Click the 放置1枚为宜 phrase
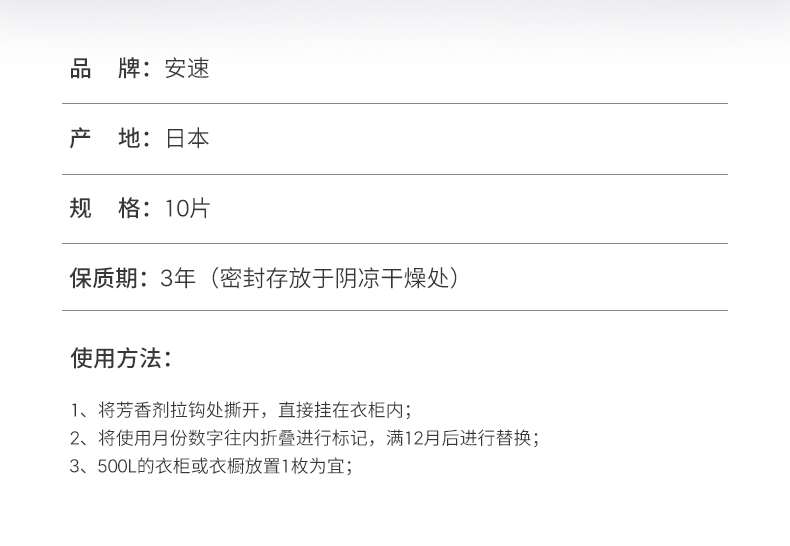 pos(300,466)
